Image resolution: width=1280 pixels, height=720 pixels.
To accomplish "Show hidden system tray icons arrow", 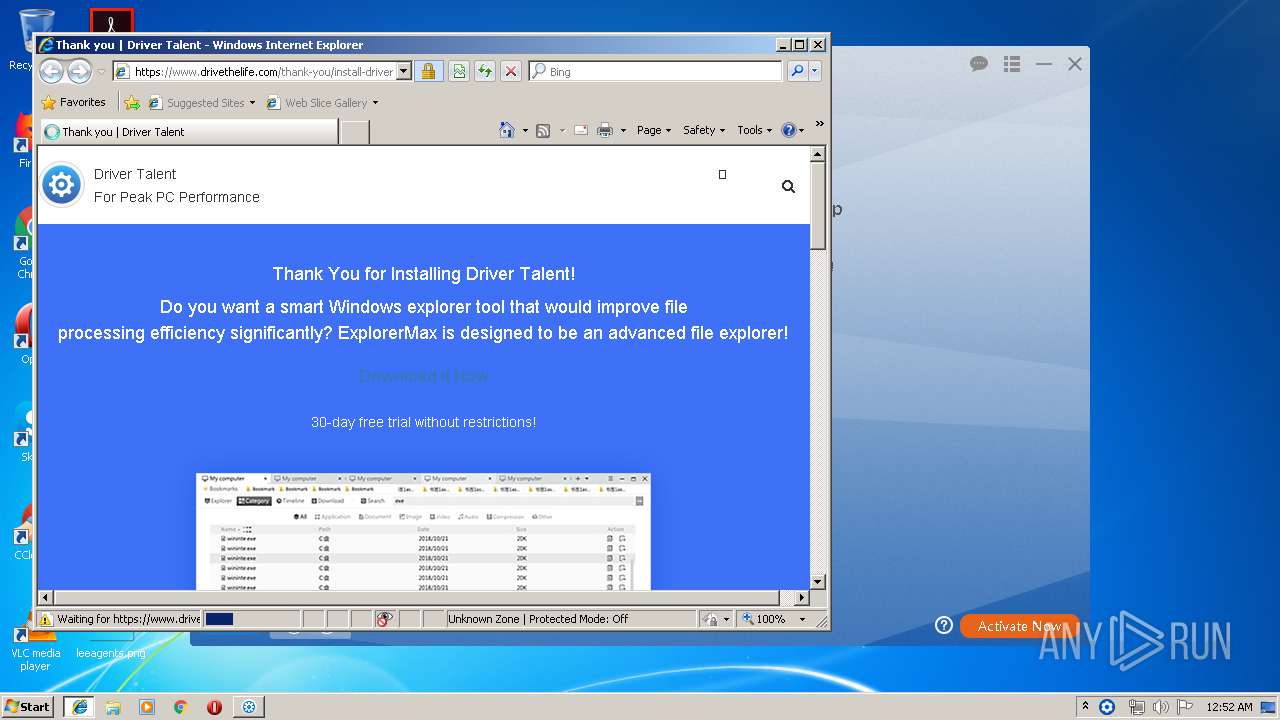I will click(x=1085, y=706).
